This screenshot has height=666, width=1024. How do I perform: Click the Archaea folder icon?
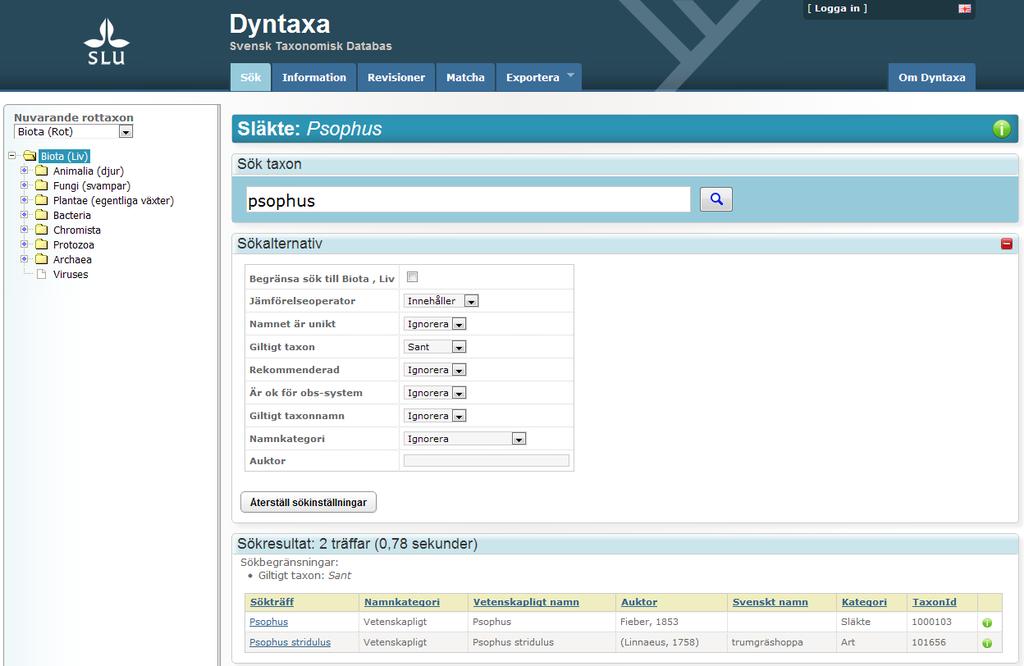[42, 259]
